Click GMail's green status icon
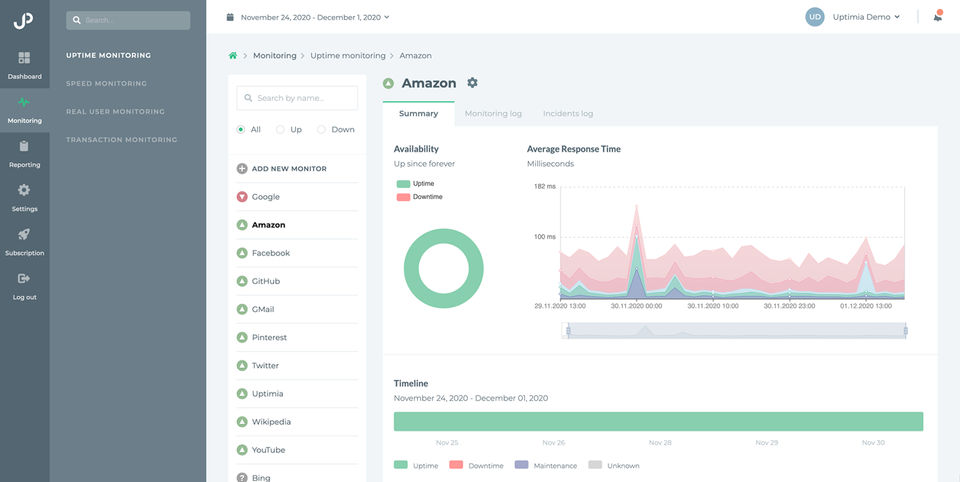Screen dimensions: 960x482 [242, 309]
